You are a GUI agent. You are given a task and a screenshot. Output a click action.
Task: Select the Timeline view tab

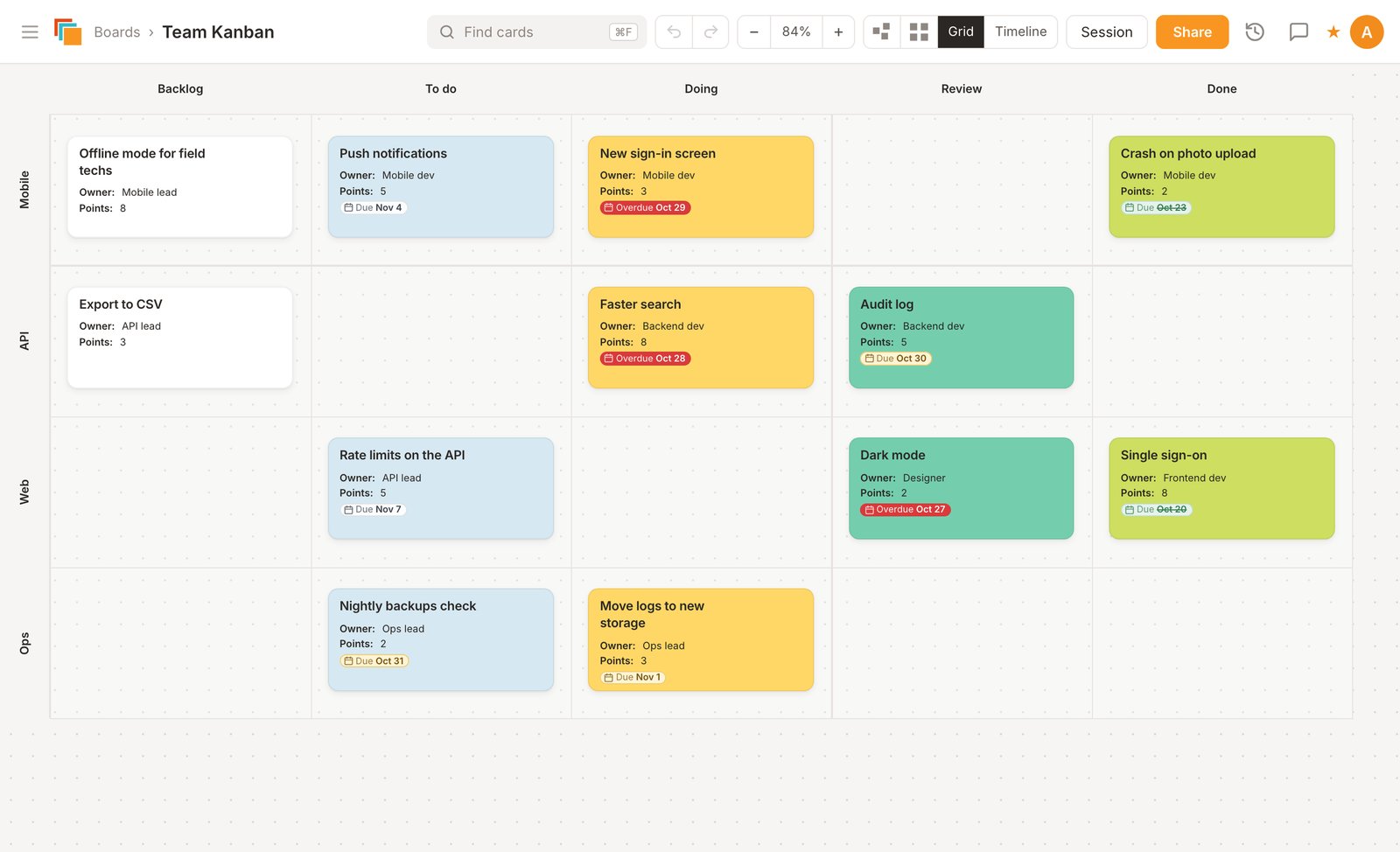[1020, 32]
